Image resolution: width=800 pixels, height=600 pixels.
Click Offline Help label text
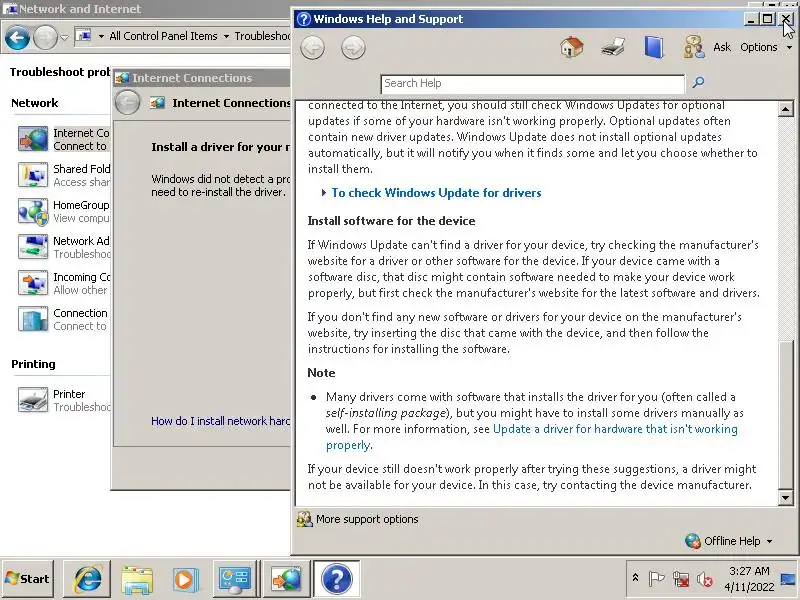(732, 541)
